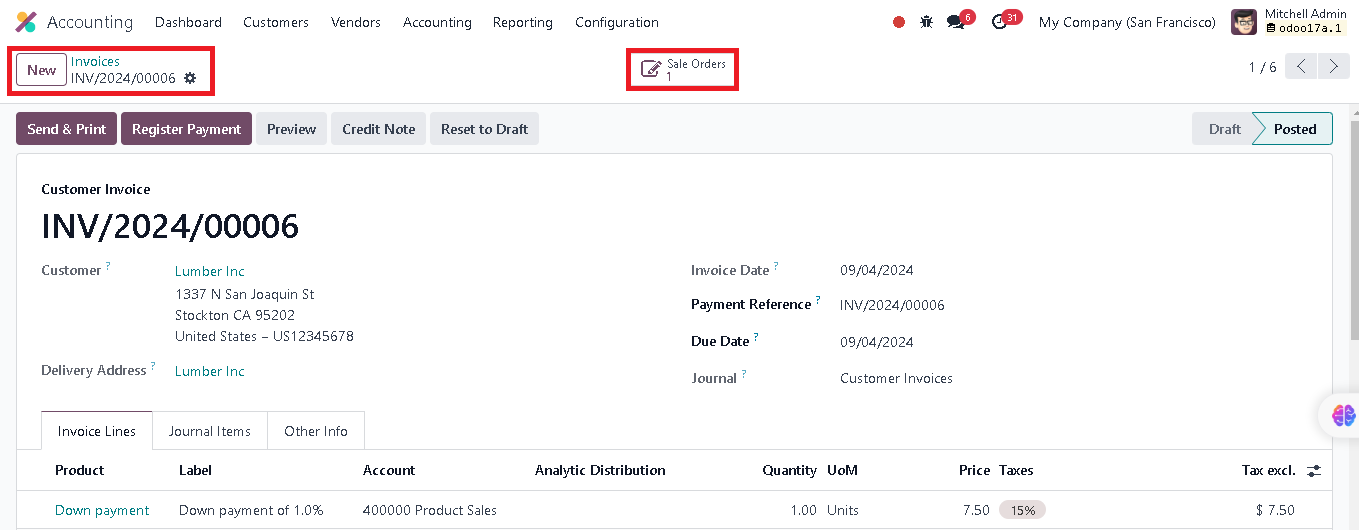The image size is (1359, 530).
Task: Open the activities clock icon
Action: (x=999, y=22)
